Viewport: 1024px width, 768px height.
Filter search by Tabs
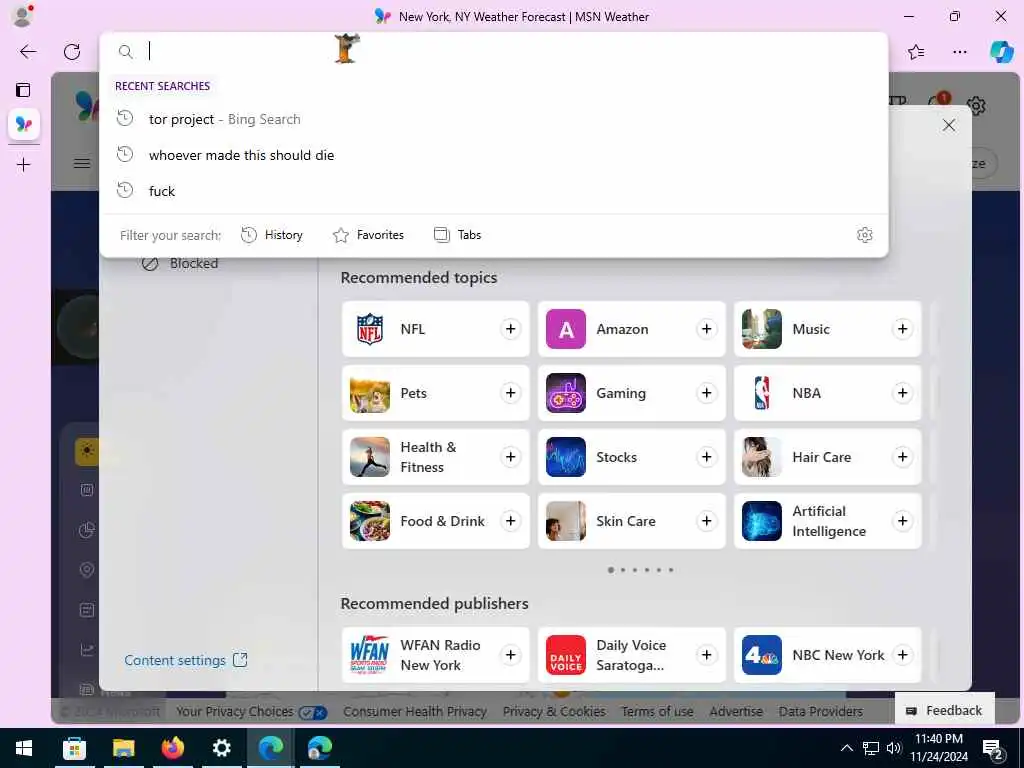(x=457, y=235)
